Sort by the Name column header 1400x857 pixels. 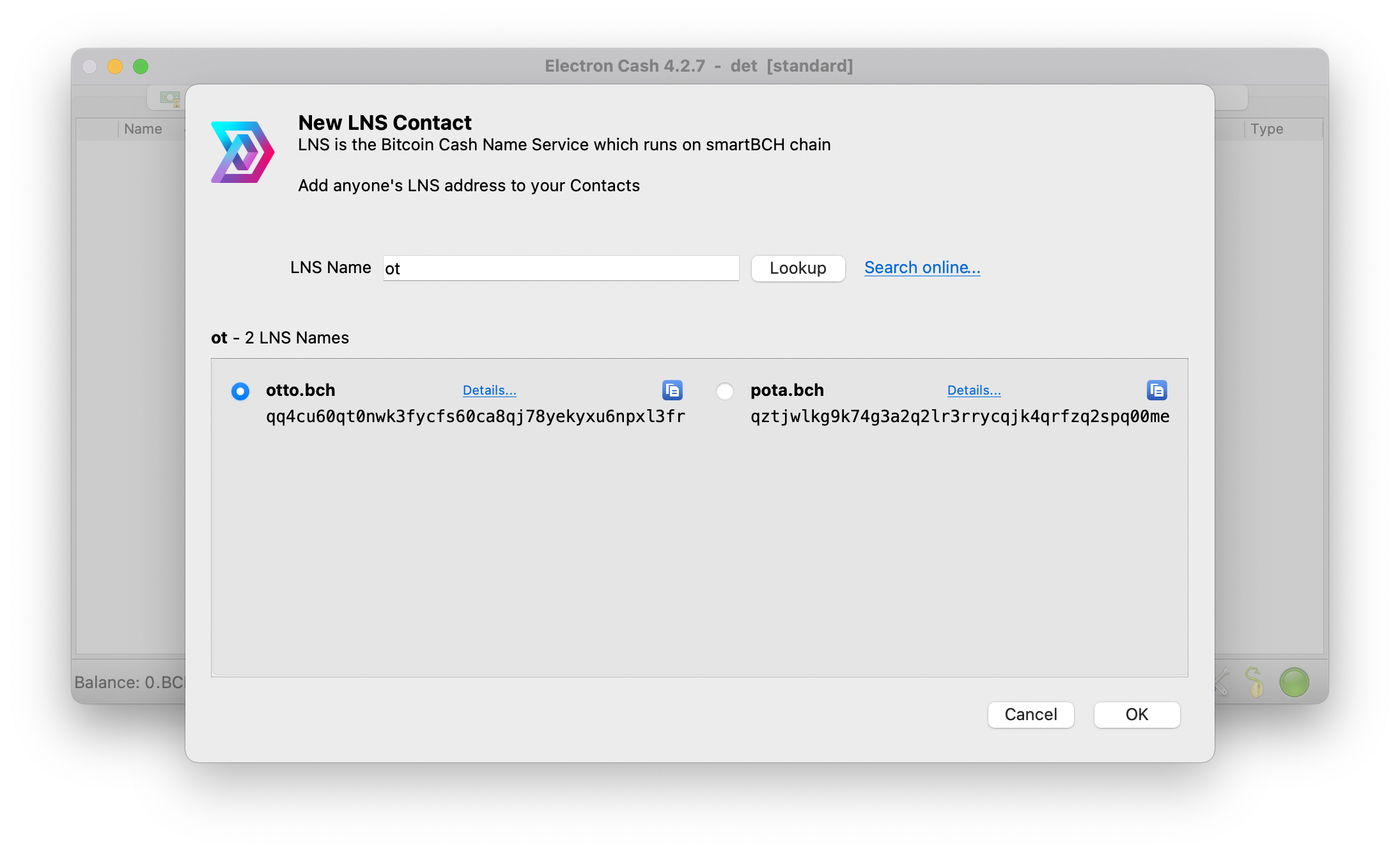coord(143,129)
